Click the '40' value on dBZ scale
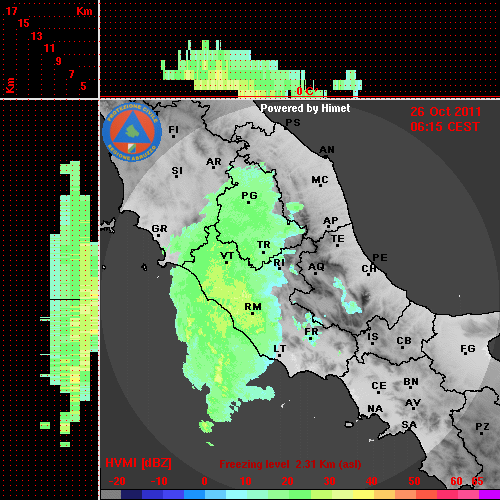The width and height of the screenshot is (500, 500). pos(371,481)
